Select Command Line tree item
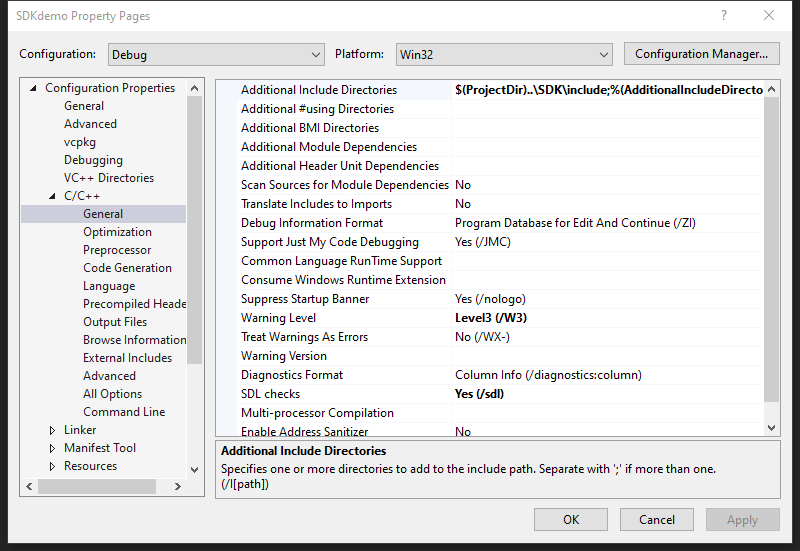This screenshot has width=800, height=551. pyautogui.click(x=124, y=412)
